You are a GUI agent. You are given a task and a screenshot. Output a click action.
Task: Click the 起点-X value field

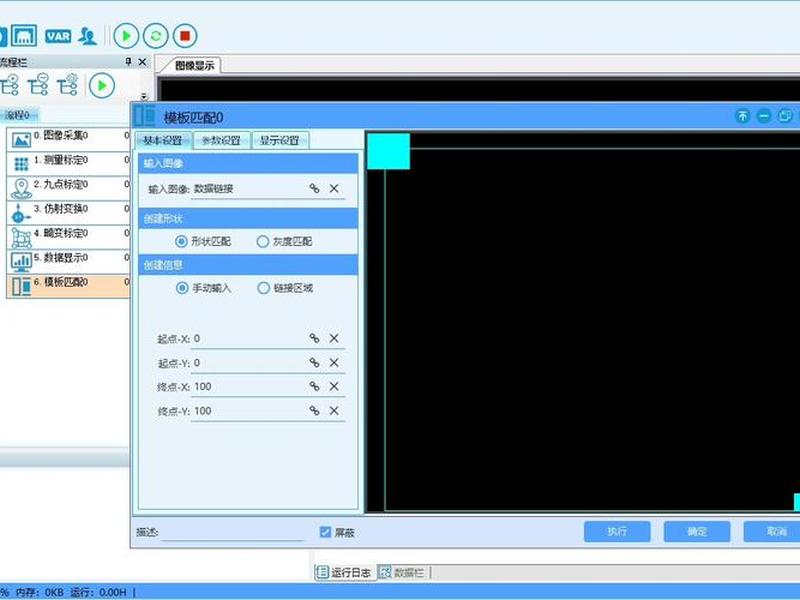coord(247,339)
